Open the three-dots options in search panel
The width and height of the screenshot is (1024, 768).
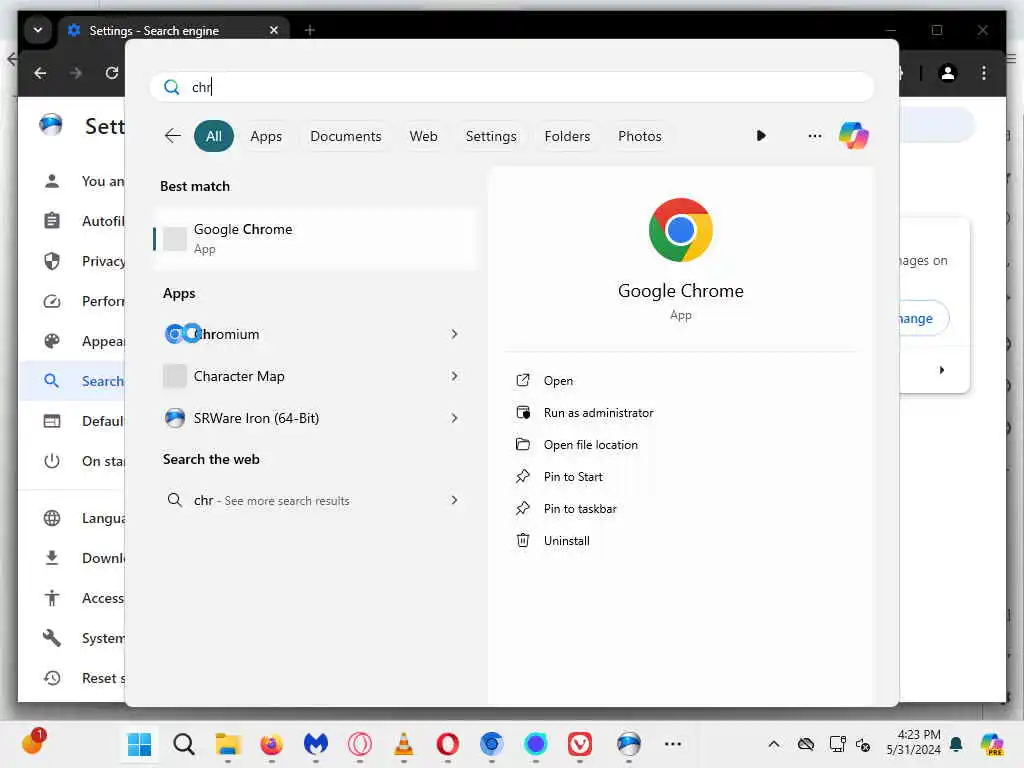pyautogui.click(x=814, y=136)
